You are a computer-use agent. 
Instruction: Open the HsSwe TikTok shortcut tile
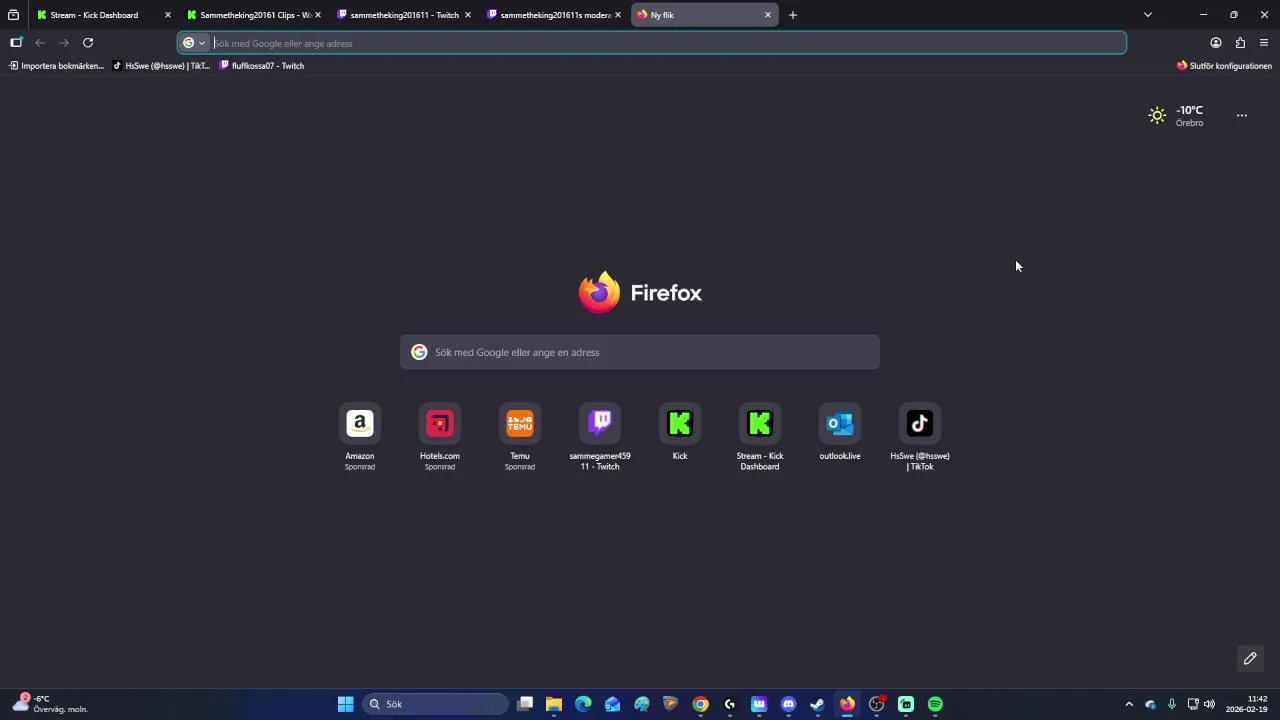click(x=920, y=437)
